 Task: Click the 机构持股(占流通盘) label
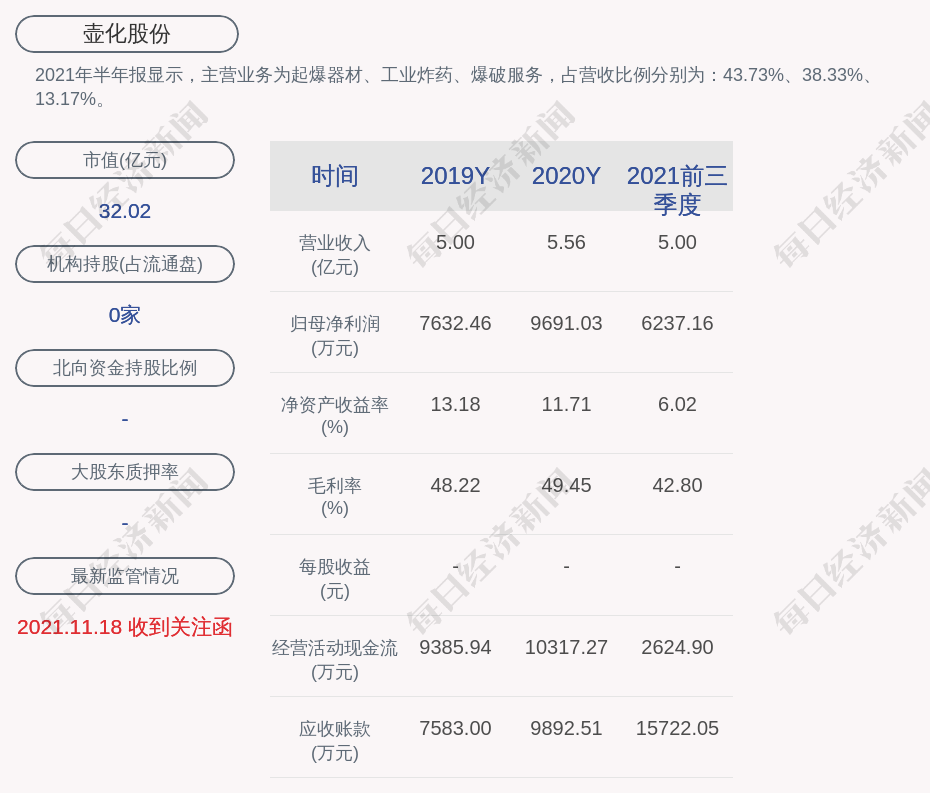pyautogui.click(x=125, y=264)
